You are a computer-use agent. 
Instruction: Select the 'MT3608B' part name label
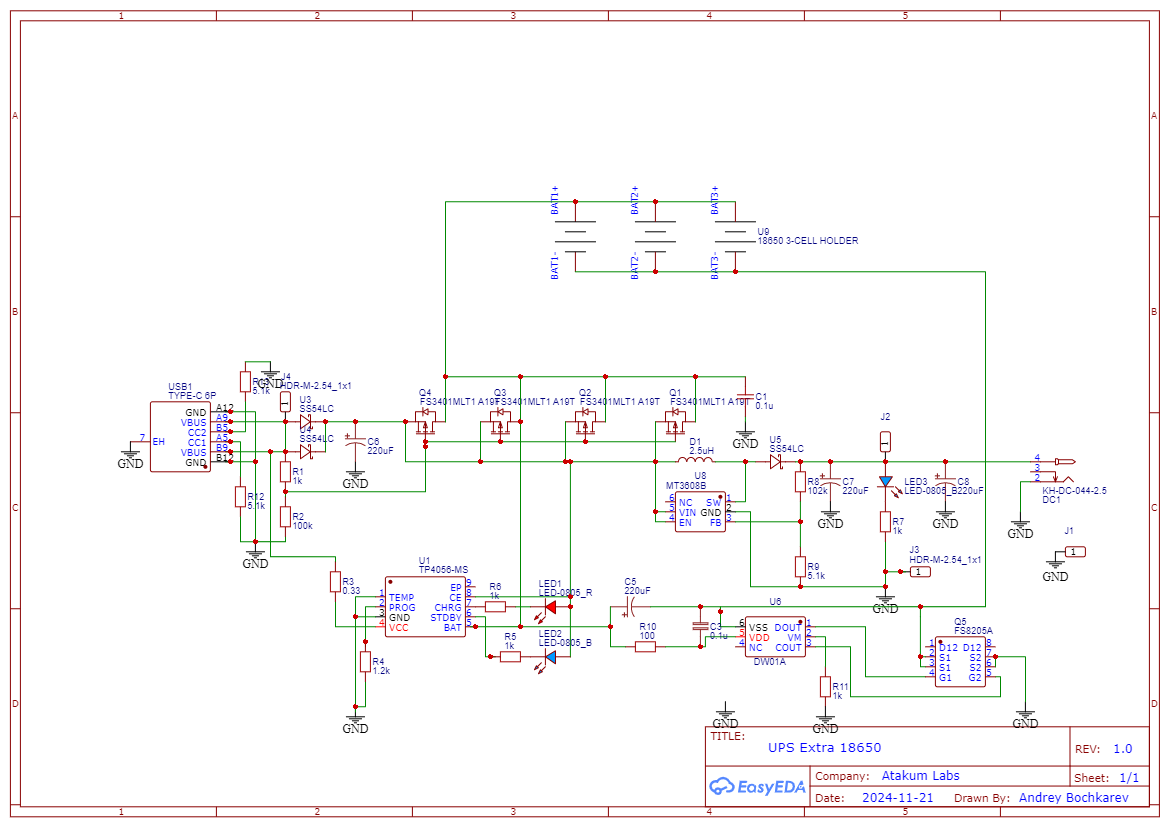(x=686, y=485)
